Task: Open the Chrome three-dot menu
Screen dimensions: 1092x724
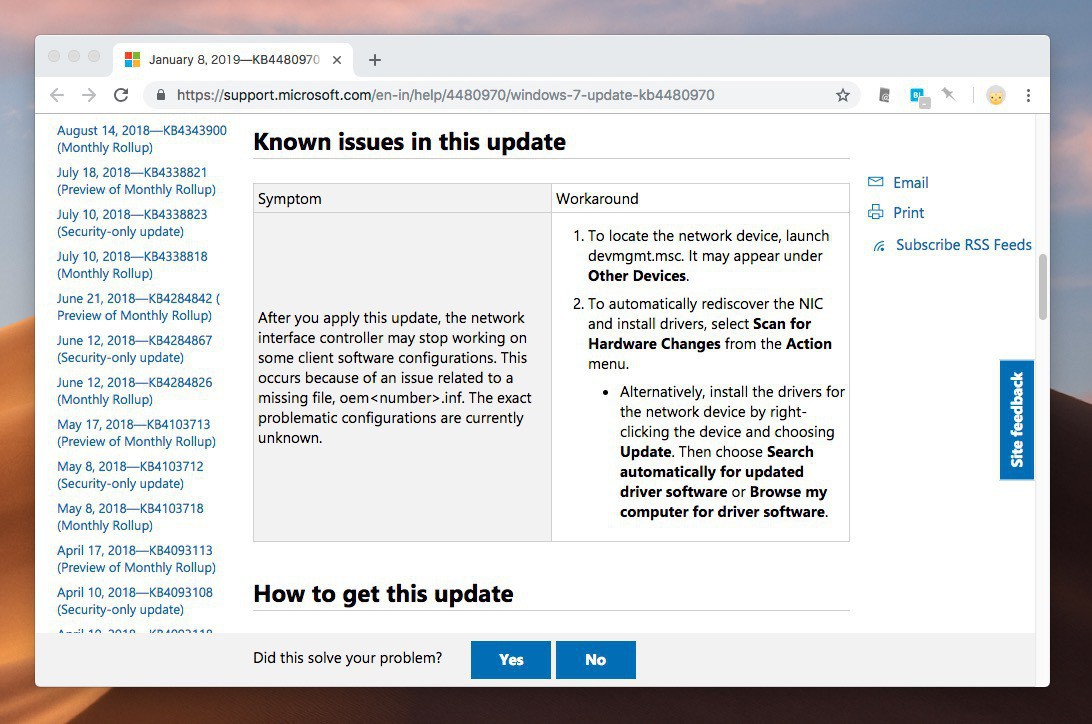Action: (x=1028, y=95)
